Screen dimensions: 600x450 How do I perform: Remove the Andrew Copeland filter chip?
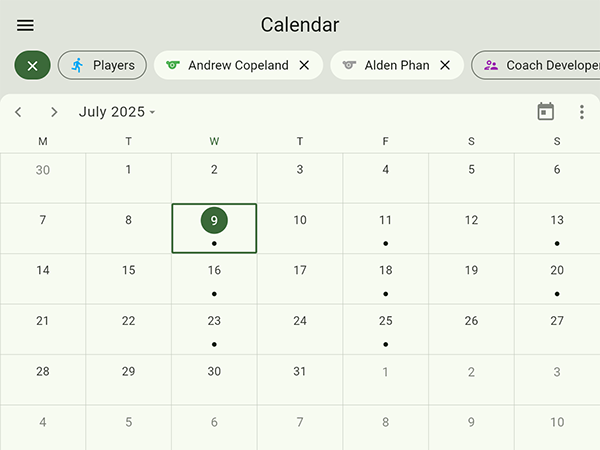(304, 65)
